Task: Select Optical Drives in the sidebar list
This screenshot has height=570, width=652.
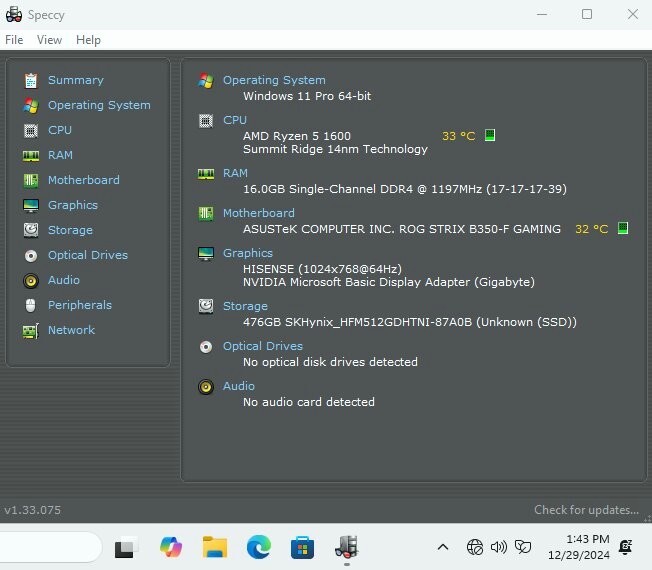Action: (x=88, y=255)
